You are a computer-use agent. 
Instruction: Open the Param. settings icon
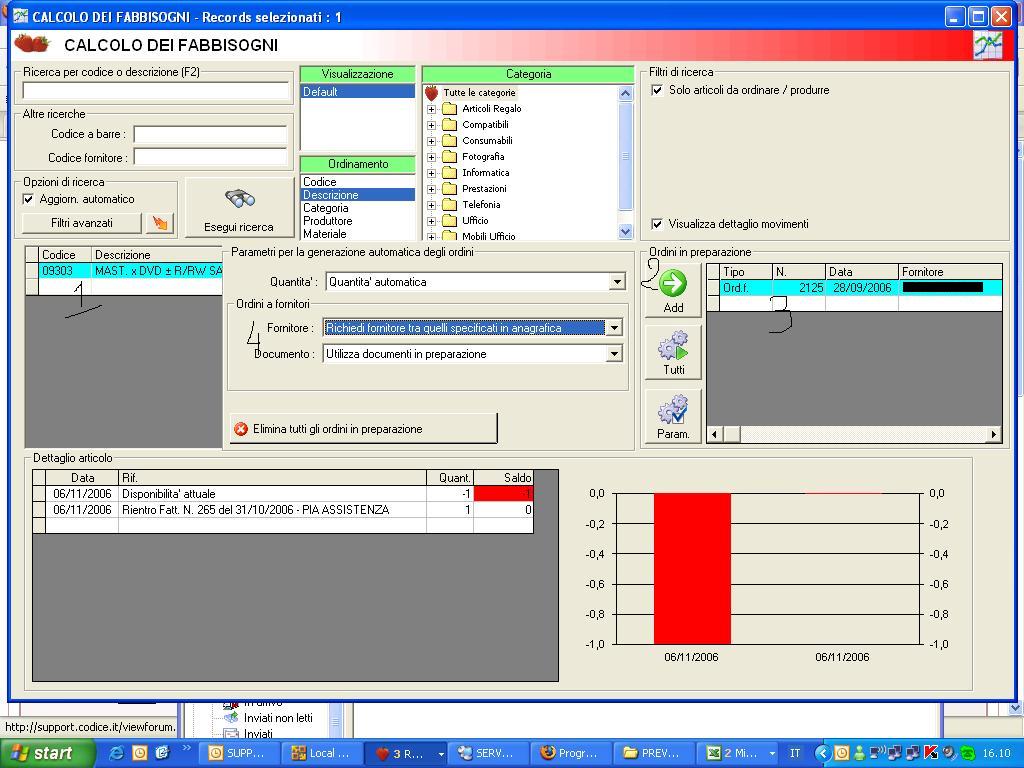(x=673, y=410)
